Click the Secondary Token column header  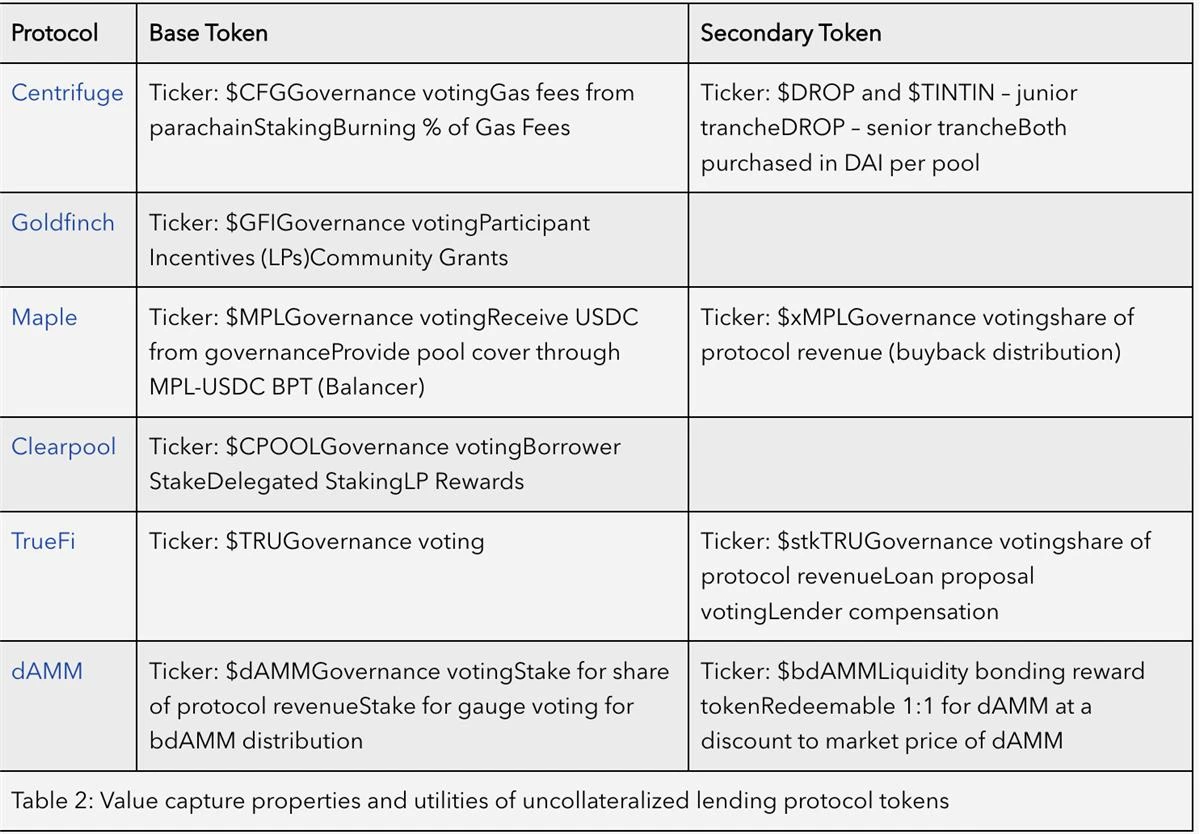[790, 33]
